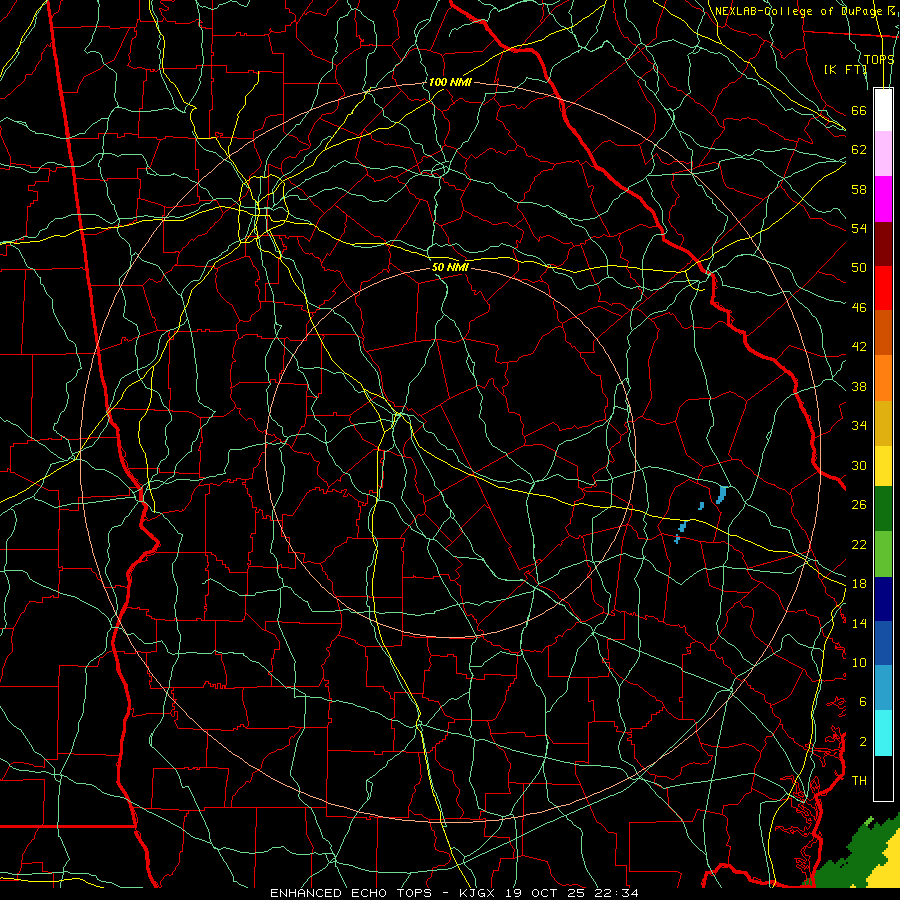This screenshot has height=900, width=900.
Task: Click the light pink 62 kft swatch
Action: pyautogui.click(x=883, y=154)
